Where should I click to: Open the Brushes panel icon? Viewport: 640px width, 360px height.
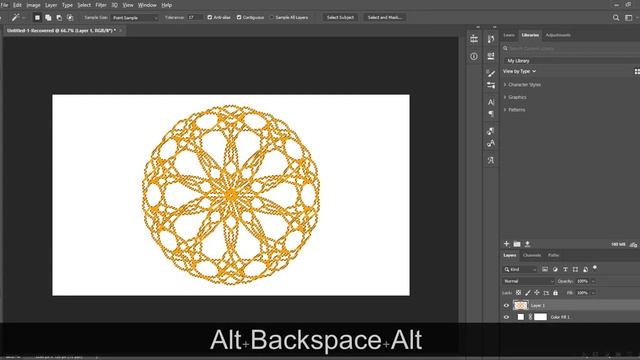[x=491, y=73]
